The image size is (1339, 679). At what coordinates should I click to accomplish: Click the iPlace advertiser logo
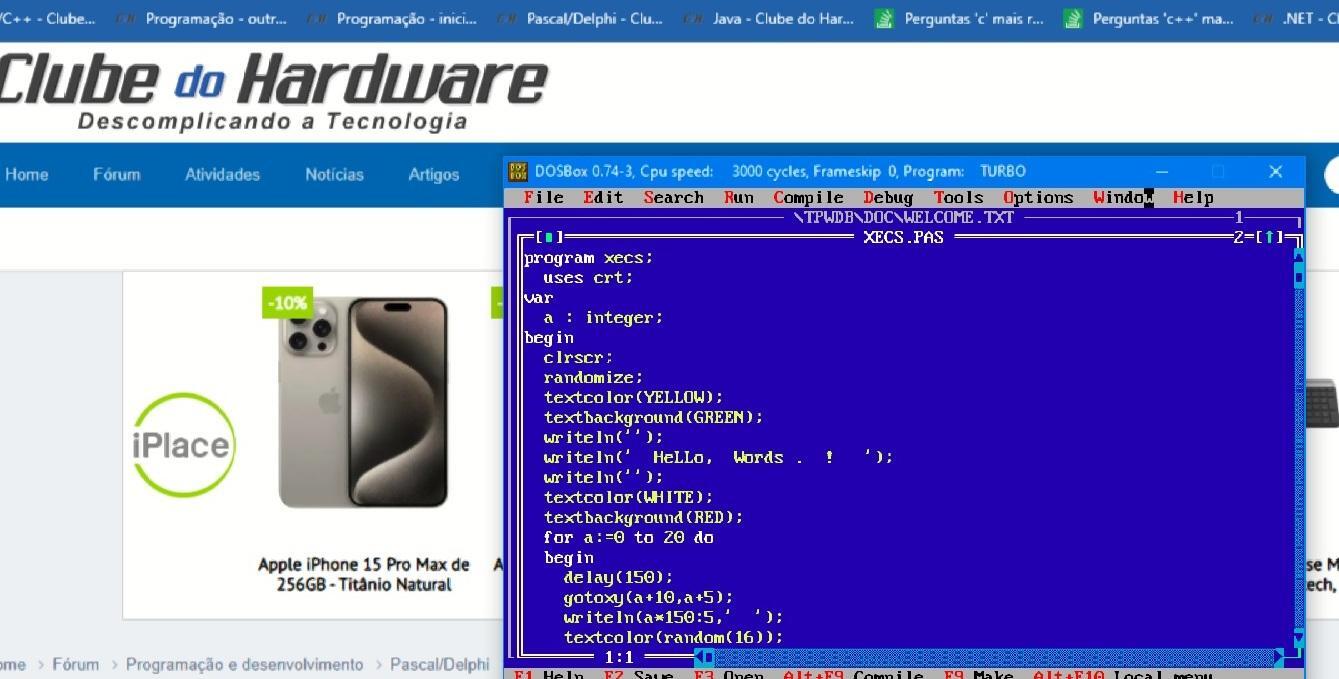[182, 445]
